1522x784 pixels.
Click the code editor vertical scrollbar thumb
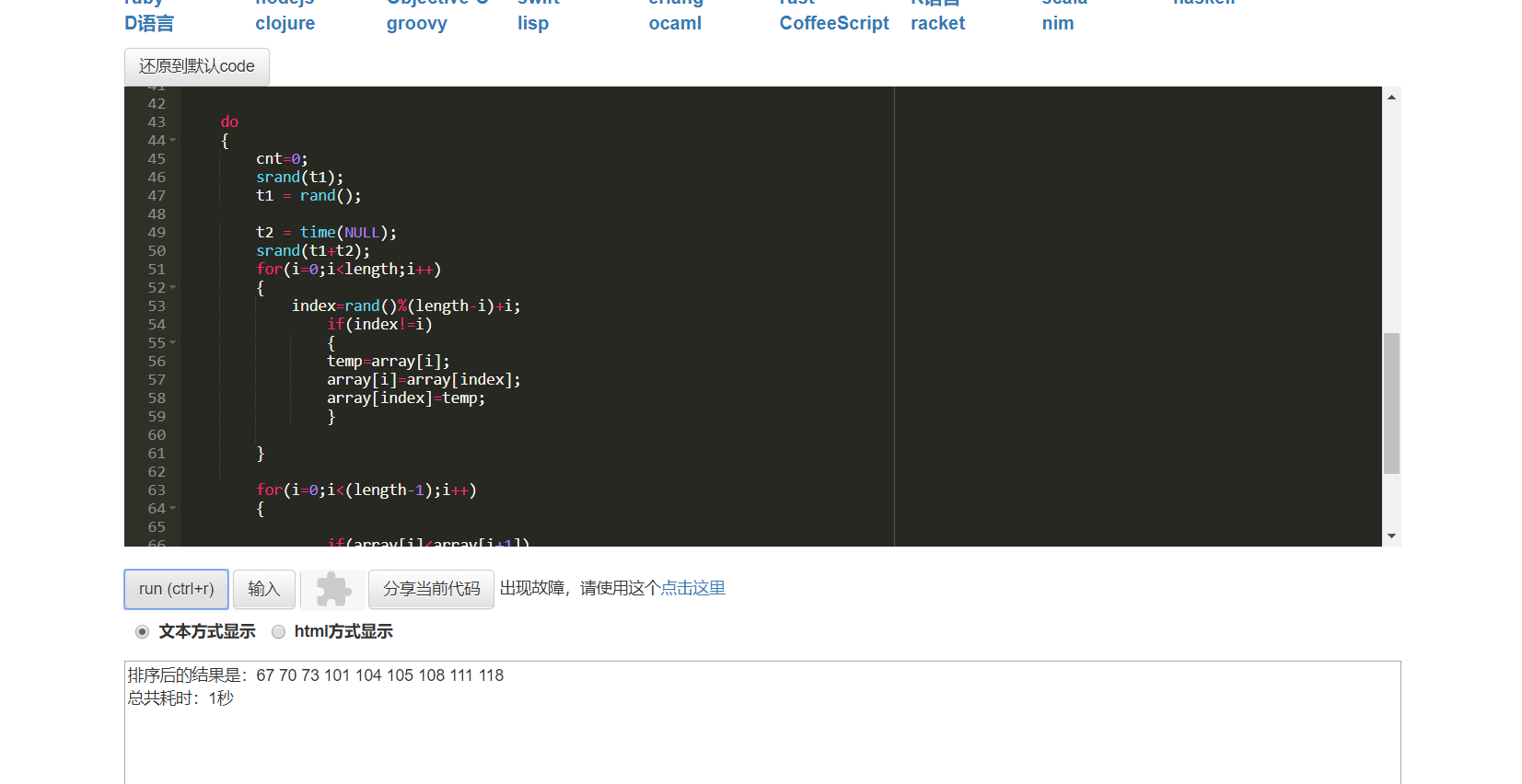tap(1391, 403)
